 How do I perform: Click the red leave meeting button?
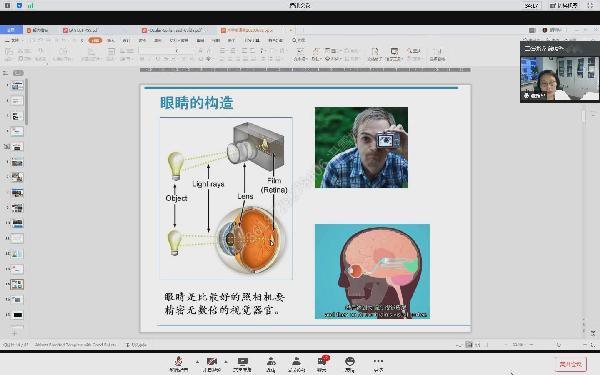tap(571, 364)
